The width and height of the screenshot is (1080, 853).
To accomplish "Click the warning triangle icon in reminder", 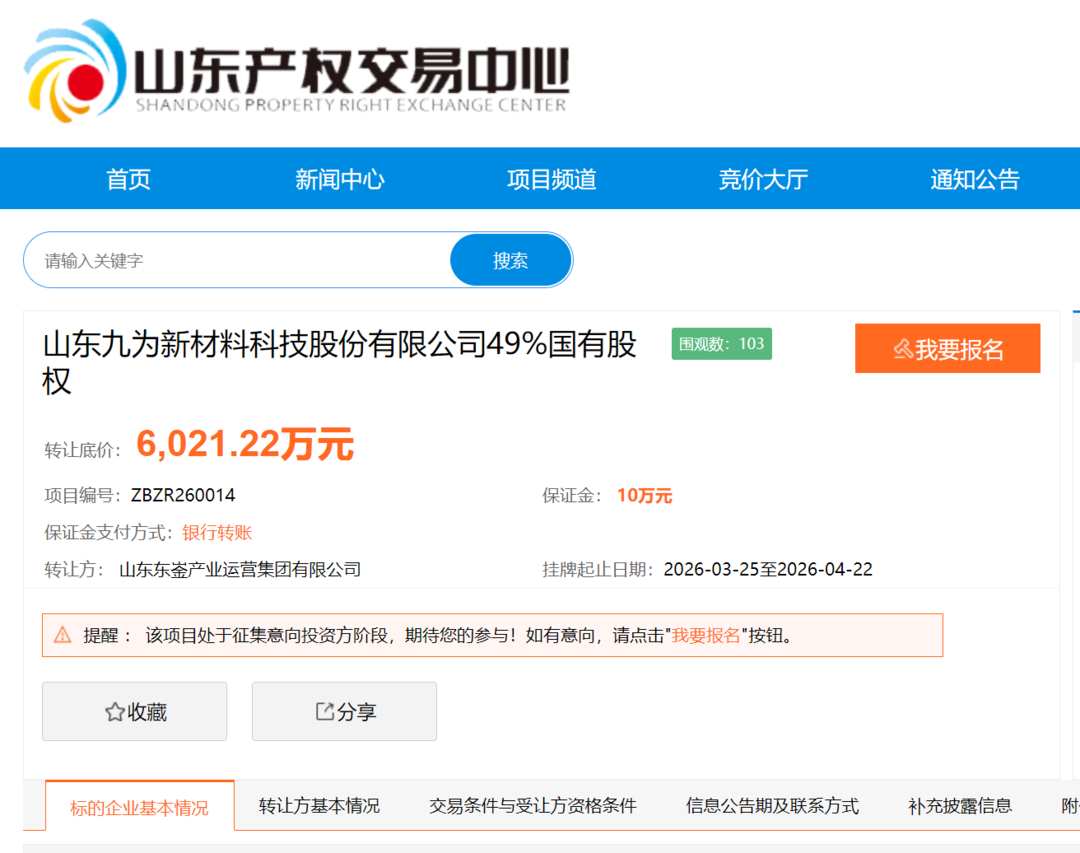I will tap(63, 635).
